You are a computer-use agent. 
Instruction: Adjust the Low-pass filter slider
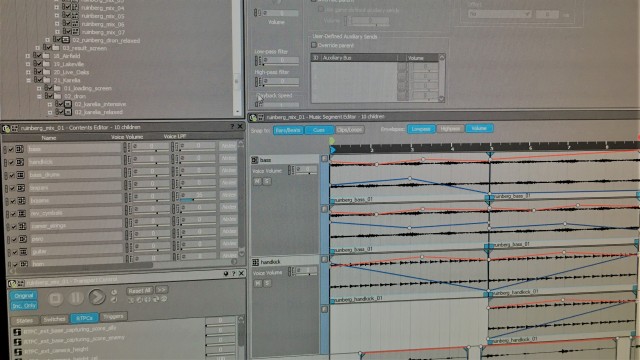(280, 60)
